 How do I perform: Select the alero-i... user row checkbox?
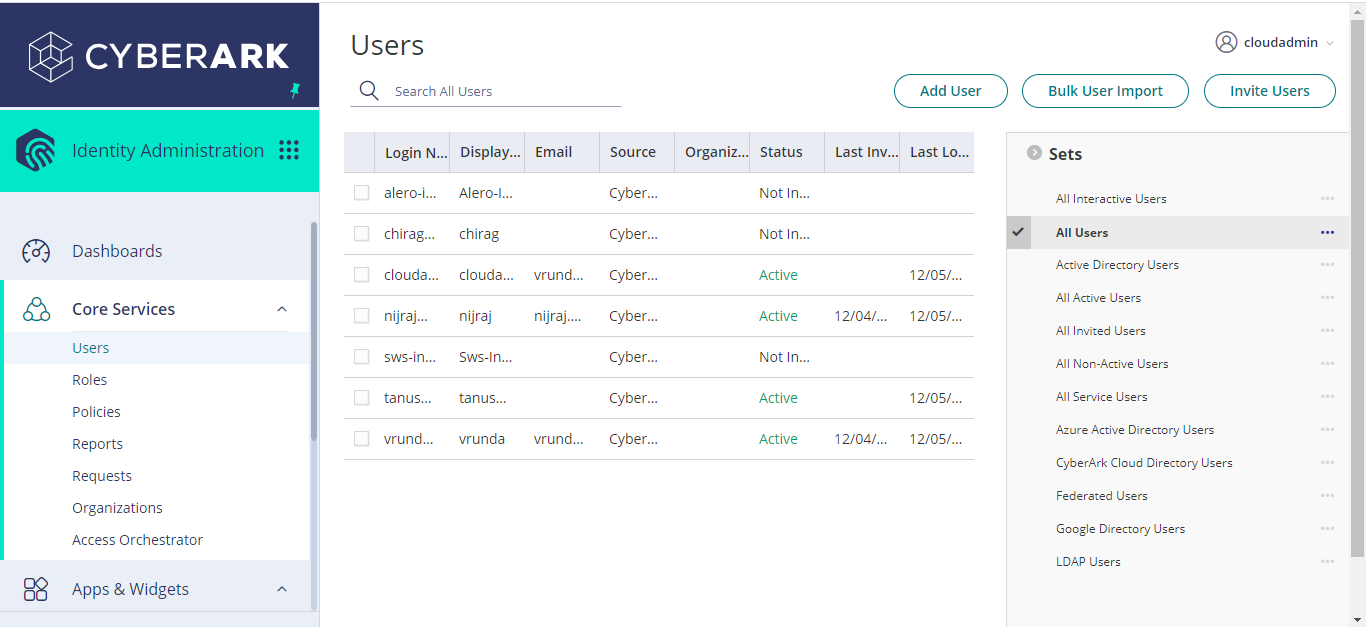(362, 193)
